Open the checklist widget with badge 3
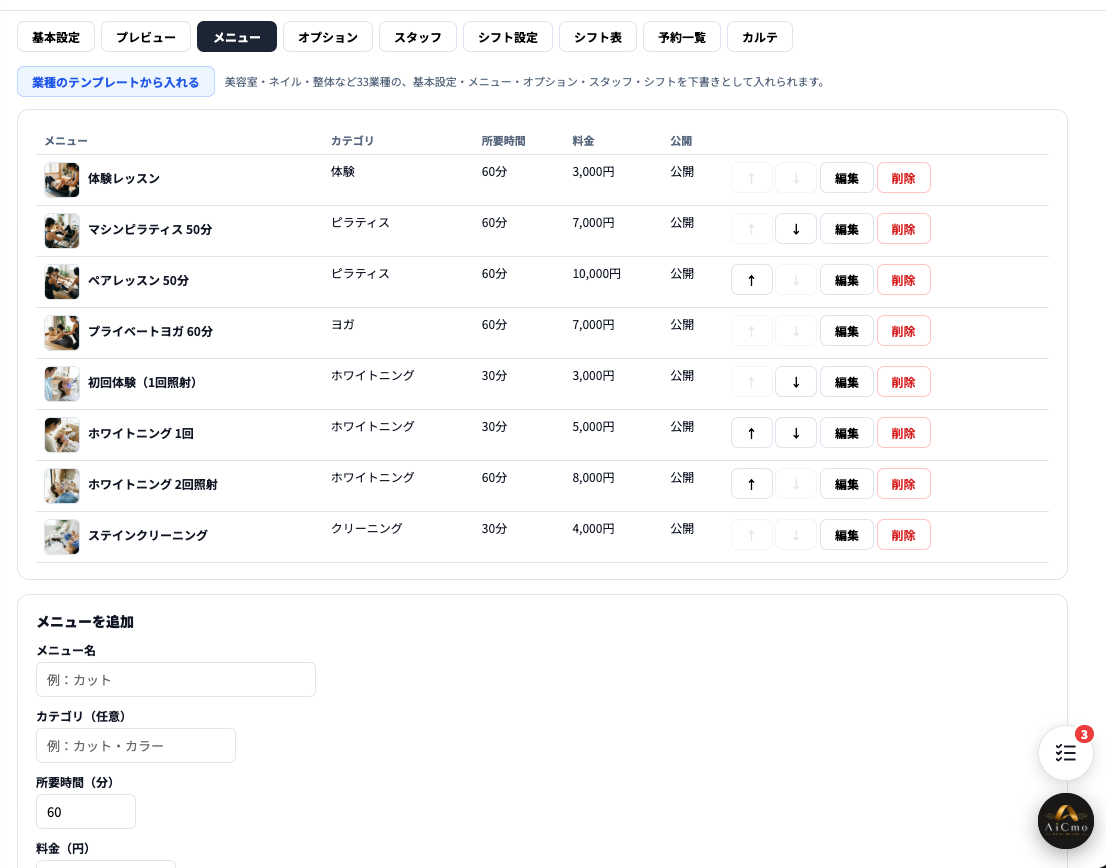The width and height of the screenshot is (1106, 868). click(x=1066, y=753)
